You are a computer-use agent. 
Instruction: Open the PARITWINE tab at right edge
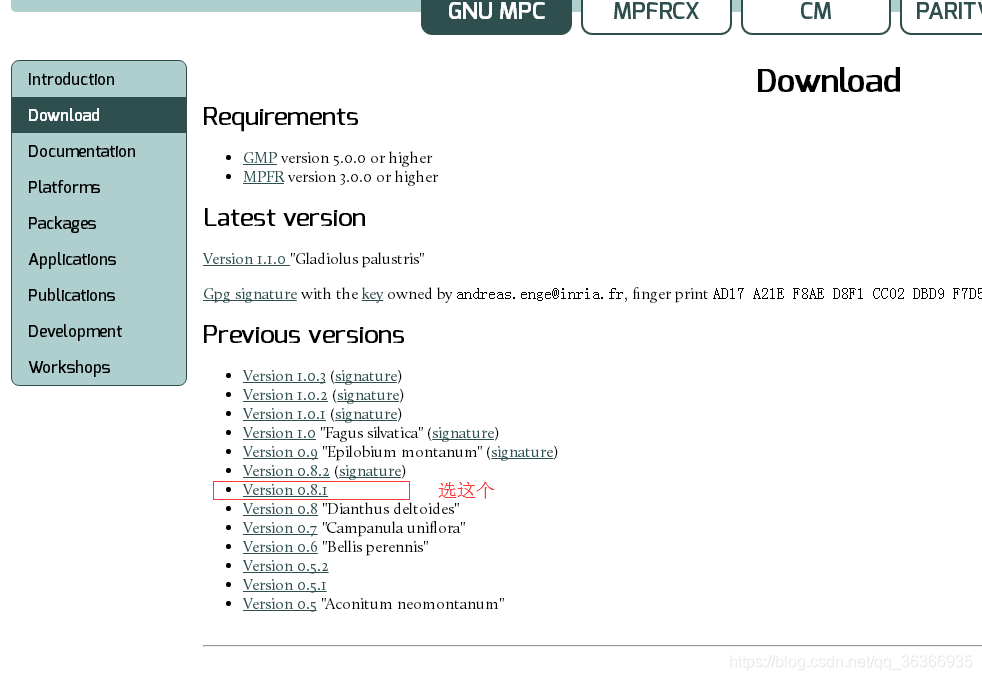942,16
